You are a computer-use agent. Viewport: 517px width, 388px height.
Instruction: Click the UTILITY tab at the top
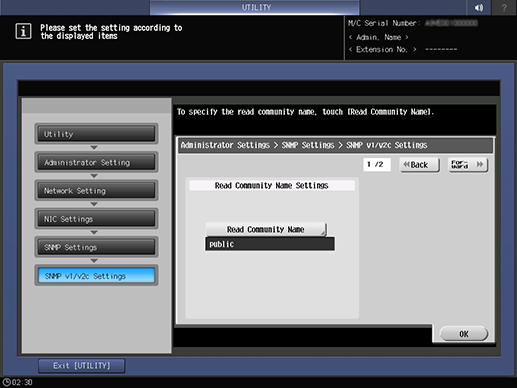pyautogui.click(x=255, y=7)
